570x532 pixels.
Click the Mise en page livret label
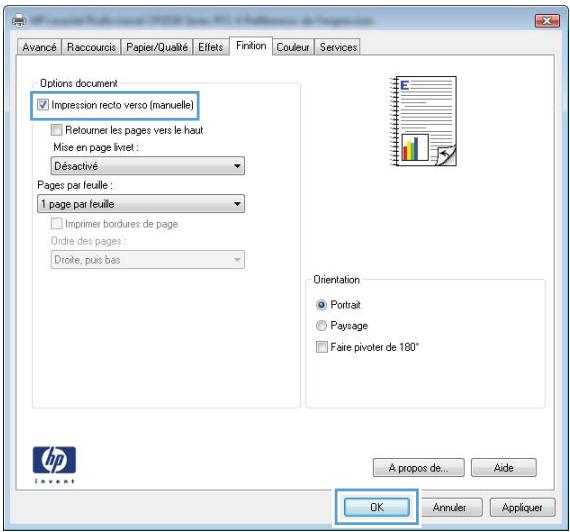pyautogui.click(x=96, y=147)
